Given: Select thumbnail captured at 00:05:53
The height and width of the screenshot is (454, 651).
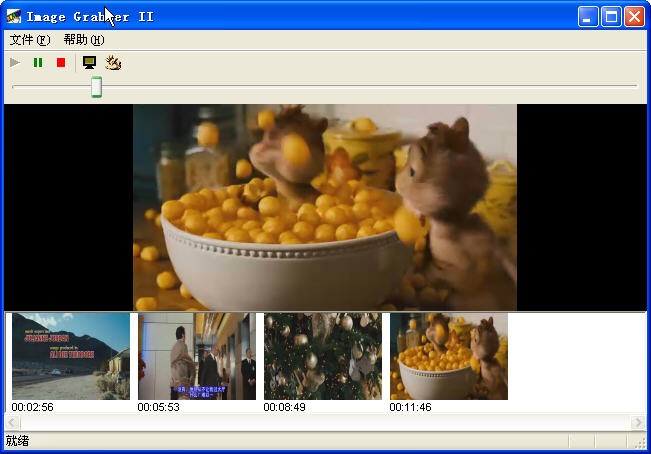Looking at the screenshot, I should click(197, 356).
